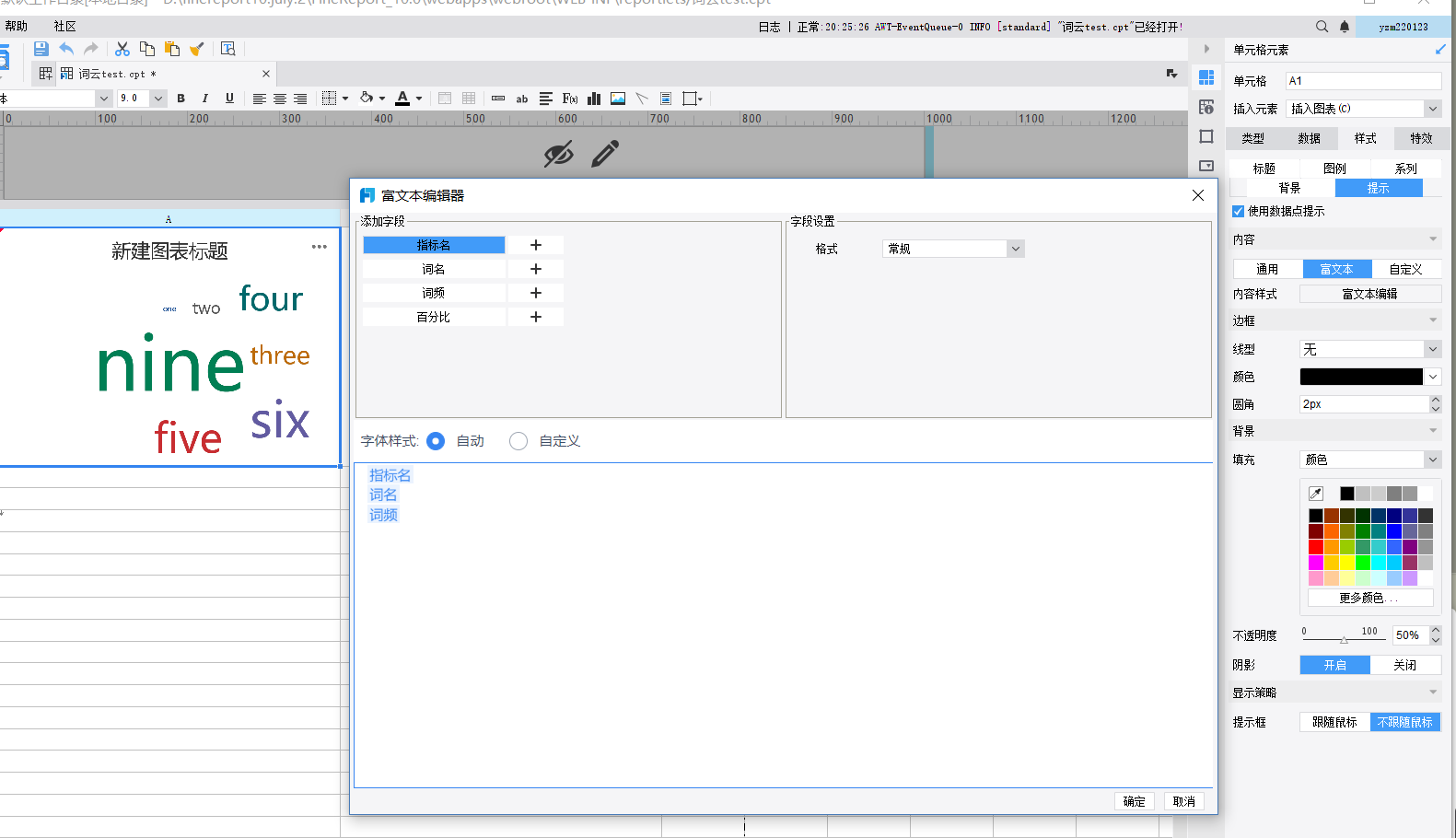
Task: Open the 帮助 menu
Action: click(x=17, y=27)
